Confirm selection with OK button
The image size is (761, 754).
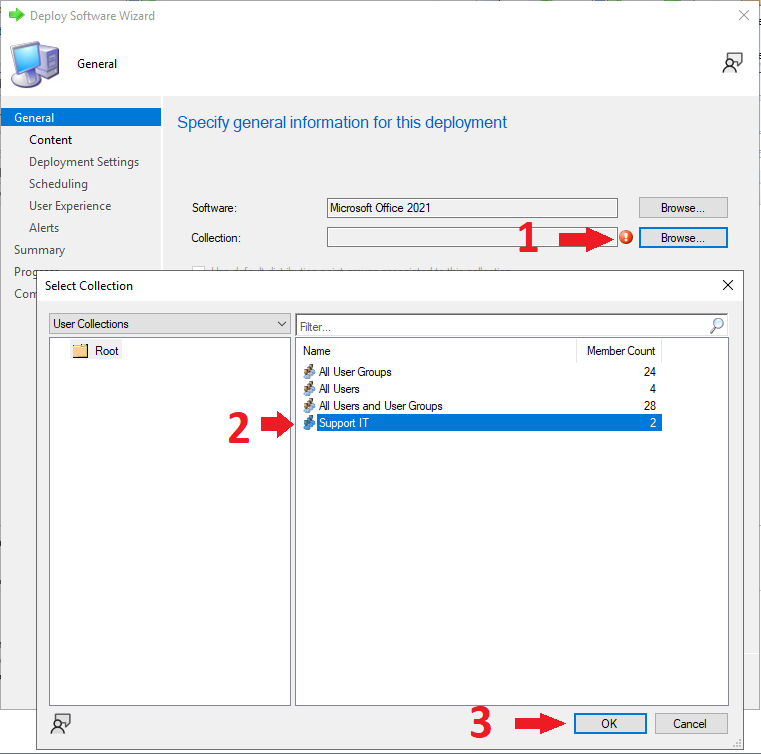pyautogui.click(x=610, y=723)
